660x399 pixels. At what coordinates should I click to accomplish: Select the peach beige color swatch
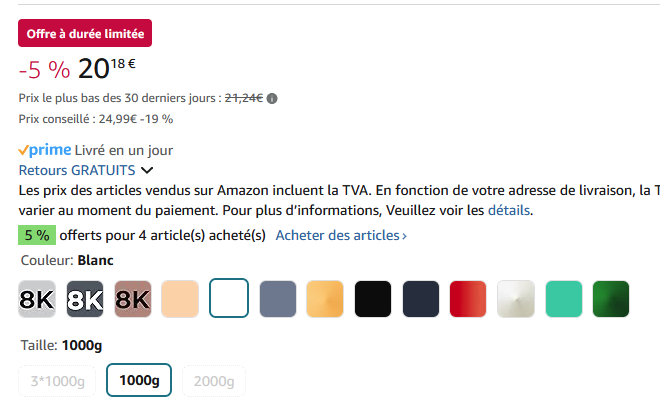[180, 299]
